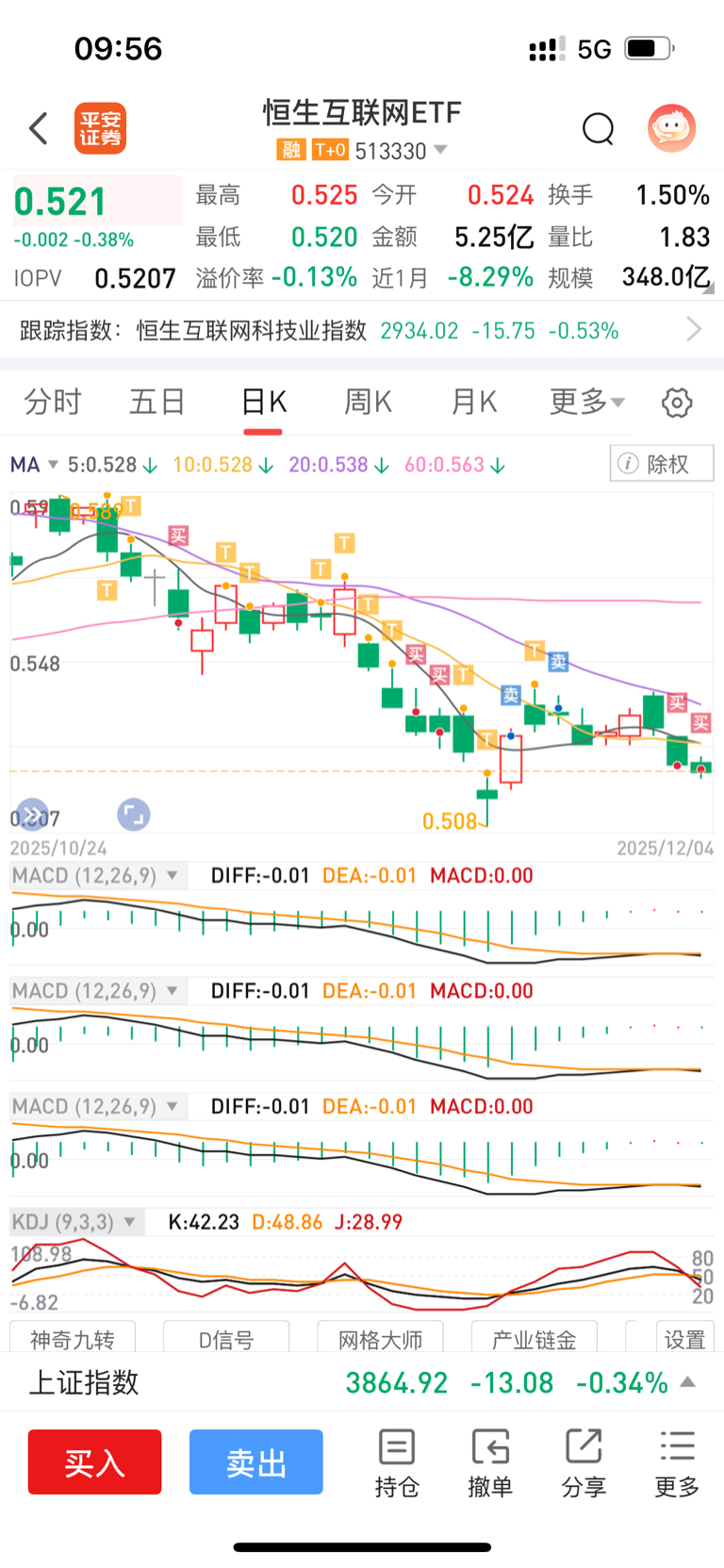Tap the fullscreen chart icon

134,815
